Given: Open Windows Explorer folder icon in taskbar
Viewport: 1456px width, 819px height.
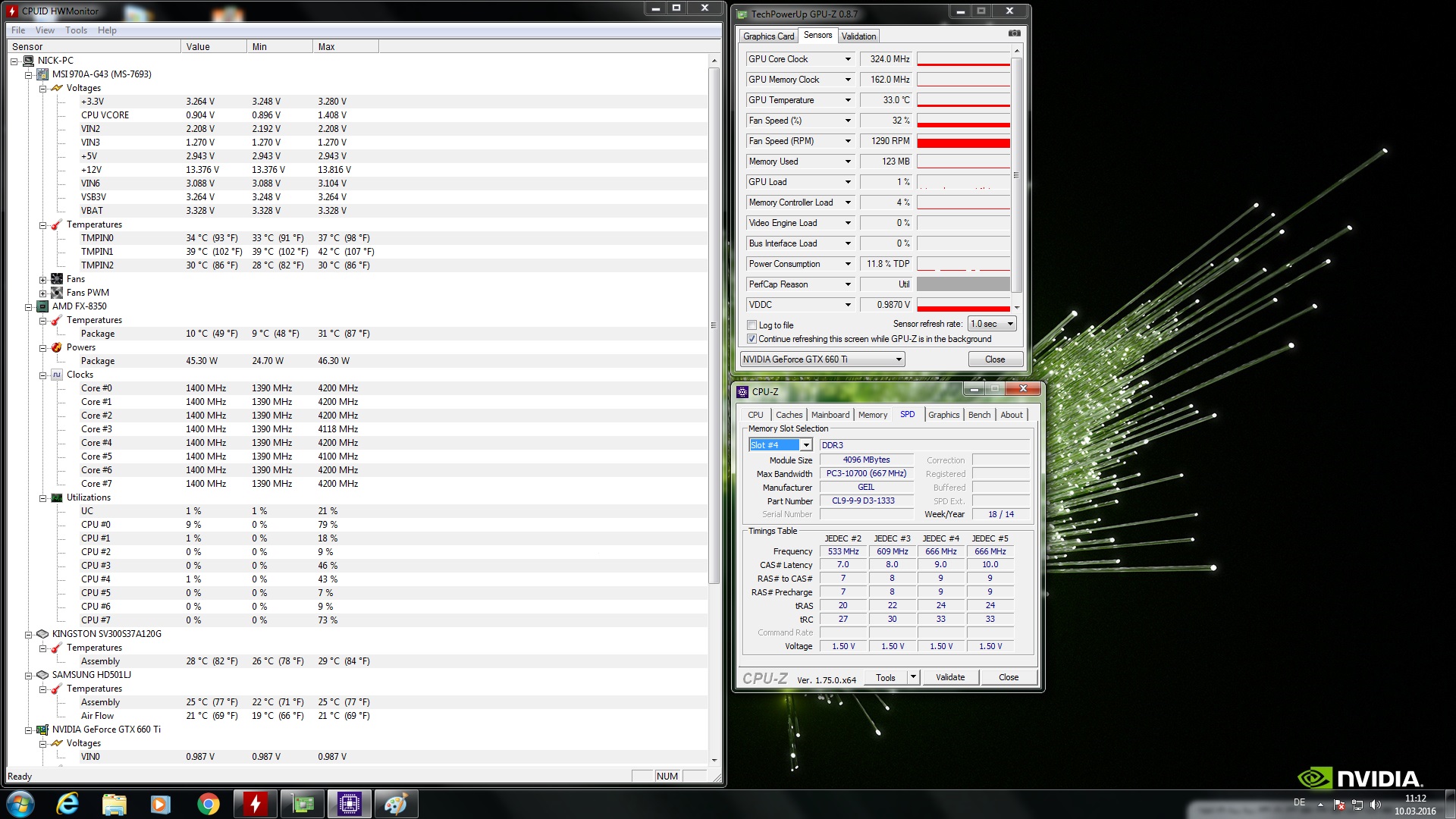Looking at the screenshot, I should 114,804.
